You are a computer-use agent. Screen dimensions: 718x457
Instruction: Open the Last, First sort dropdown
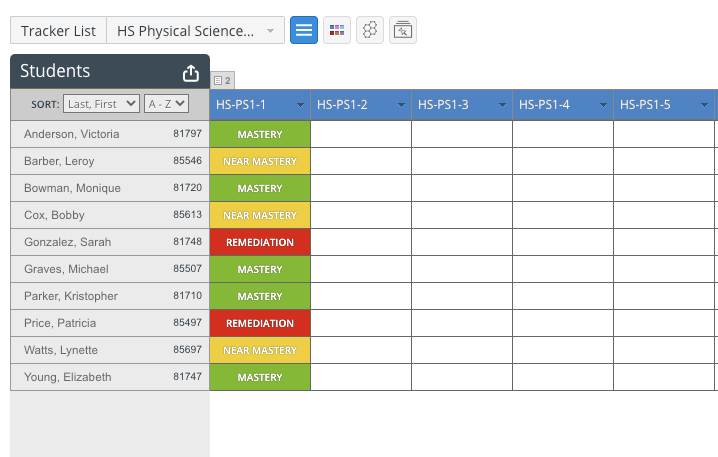point(101,104)
